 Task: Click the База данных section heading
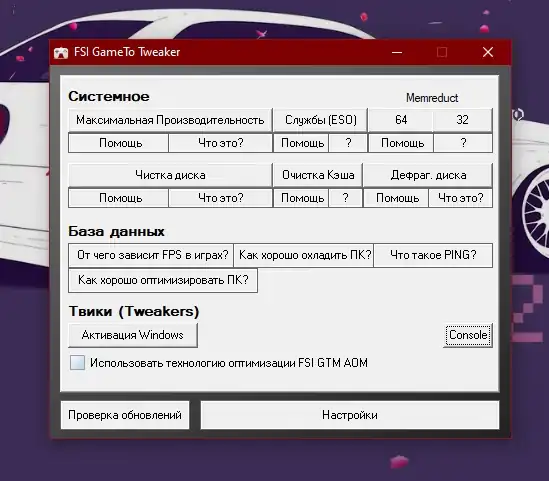tap(116, 231)
